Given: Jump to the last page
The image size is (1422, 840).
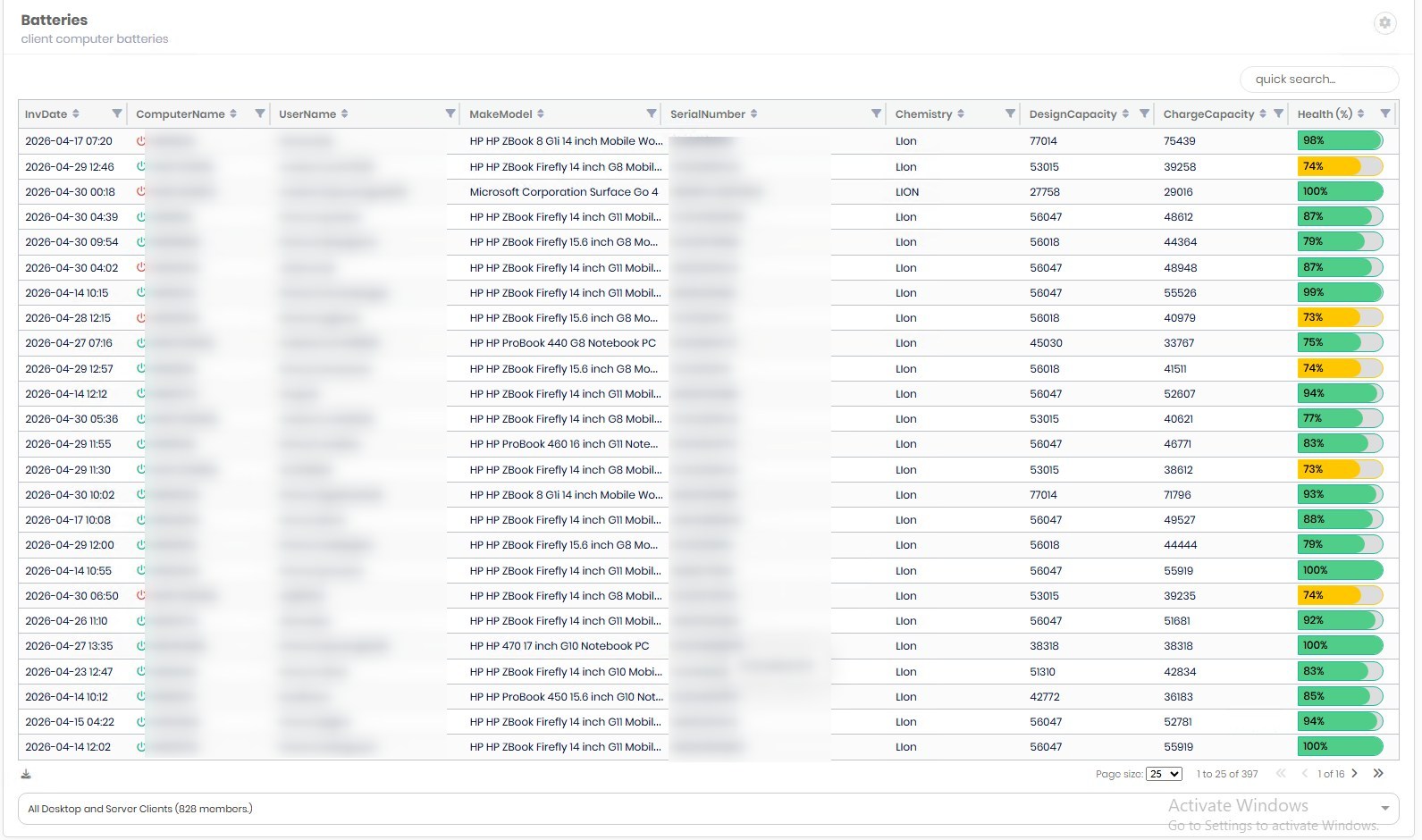Looking at the screenshot, I should click(x=1378, y=774).
